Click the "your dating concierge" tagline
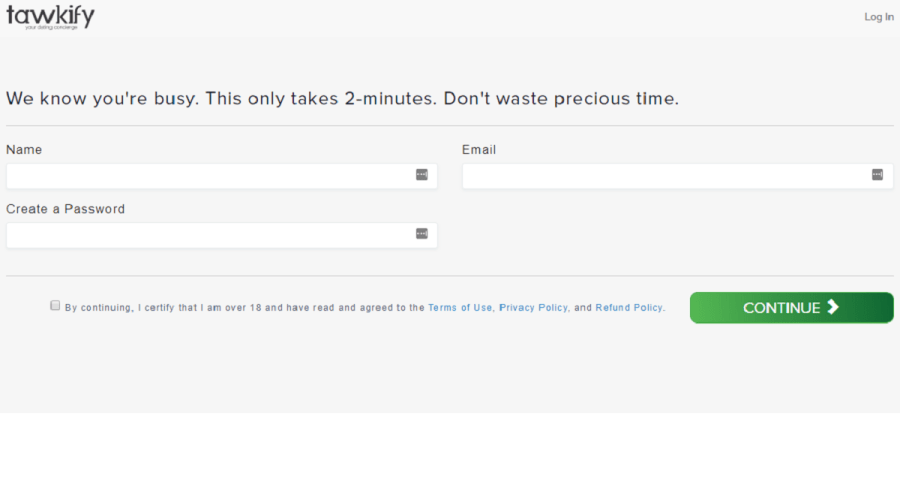The image size is (900, 479). point(50,27)
